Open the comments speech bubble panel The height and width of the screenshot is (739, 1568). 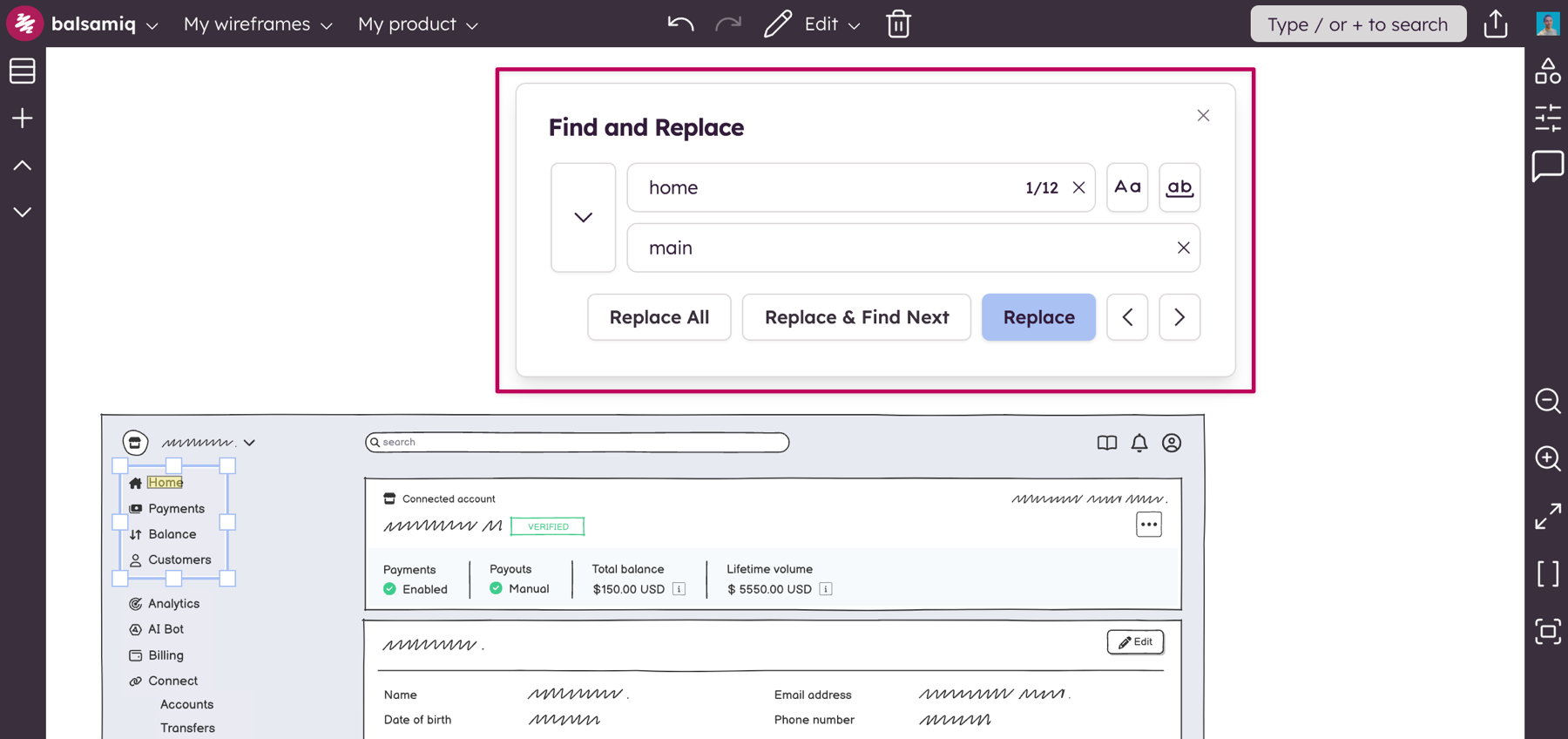click(x=1547, y=166)
